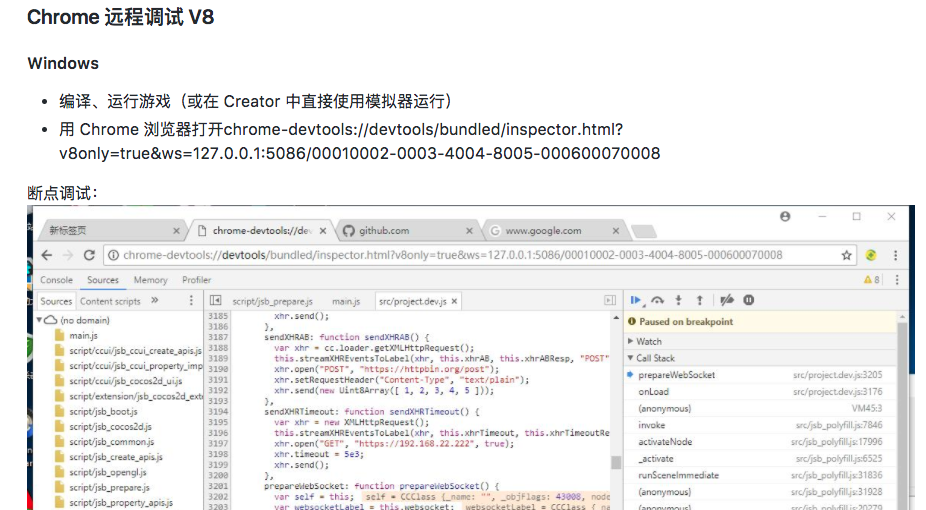Viewport: 926px width, 510px height.
Task: Open script/ccui/jsb_cocos2d_ui.js in file tree
Action: pos(125,381)
